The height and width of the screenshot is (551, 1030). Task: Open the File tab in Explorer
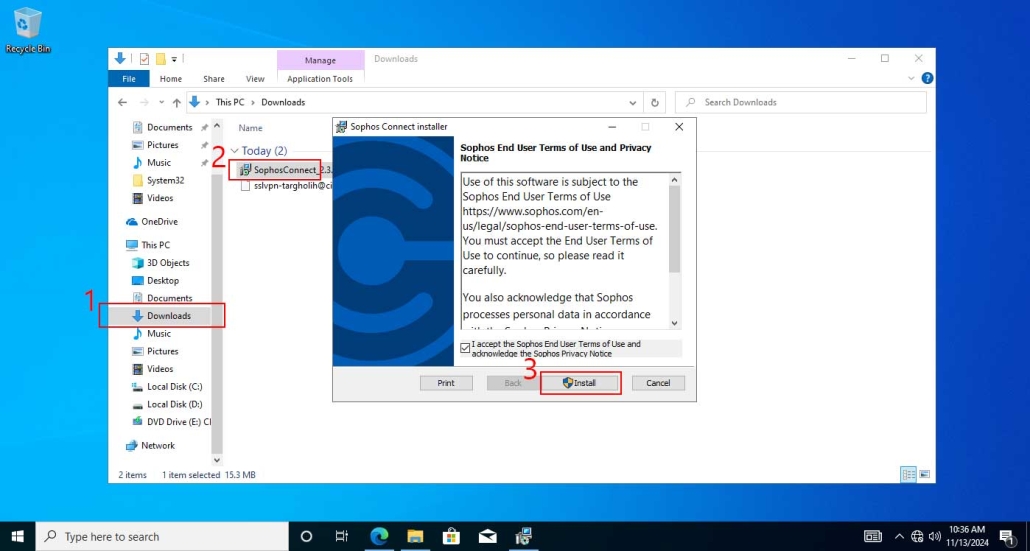click(x=129, y=79)
